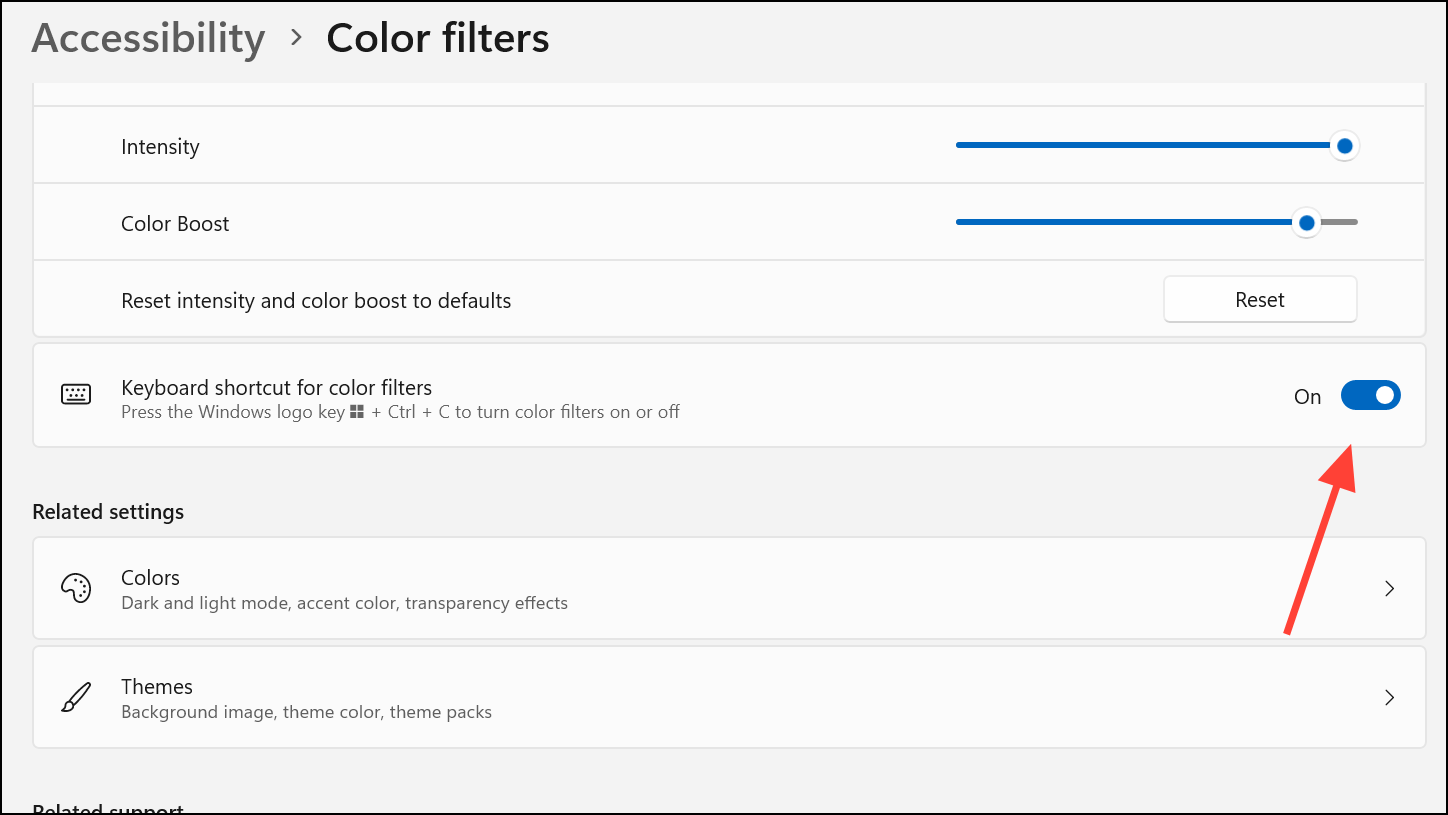Click the Colors palette icon
1448x815 pixels.
click(76, 588)
